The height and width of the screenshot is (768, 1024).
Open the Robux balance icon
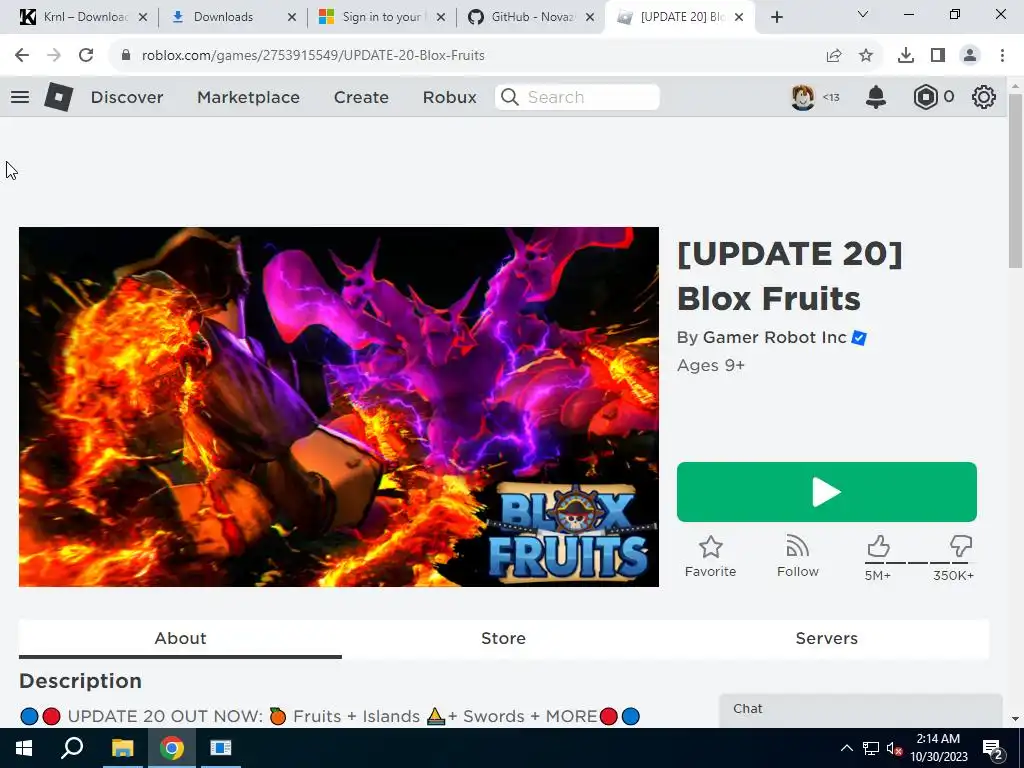click(925, 97)
